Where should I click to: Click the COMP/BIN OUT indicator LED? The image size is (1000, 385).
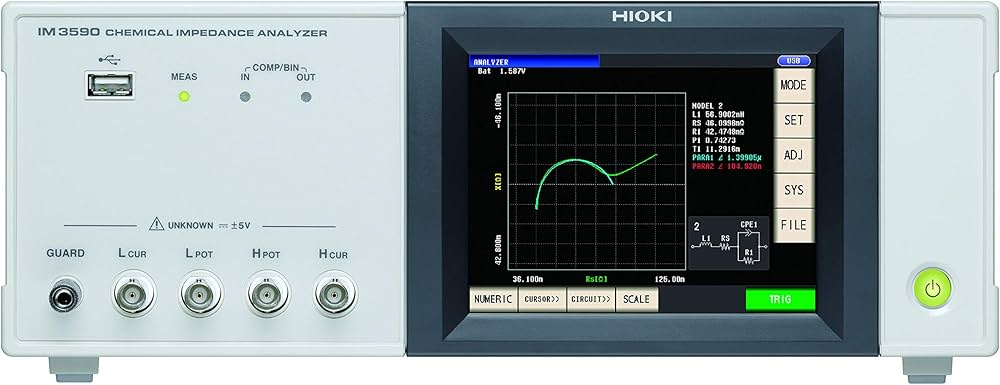click(x=306, y=97)
